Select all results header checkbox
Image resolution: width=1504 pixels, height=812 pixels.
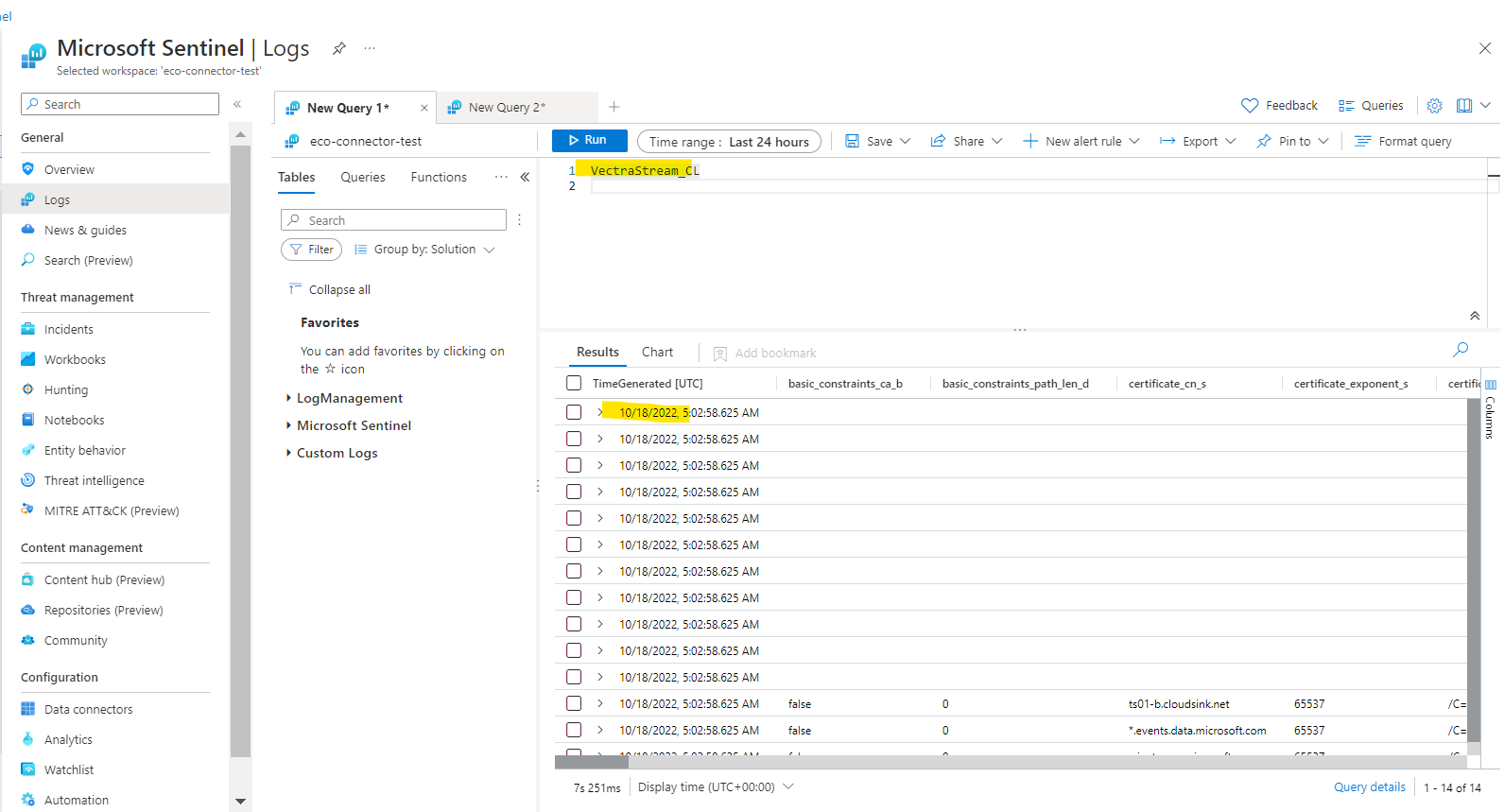coord(574,383)
